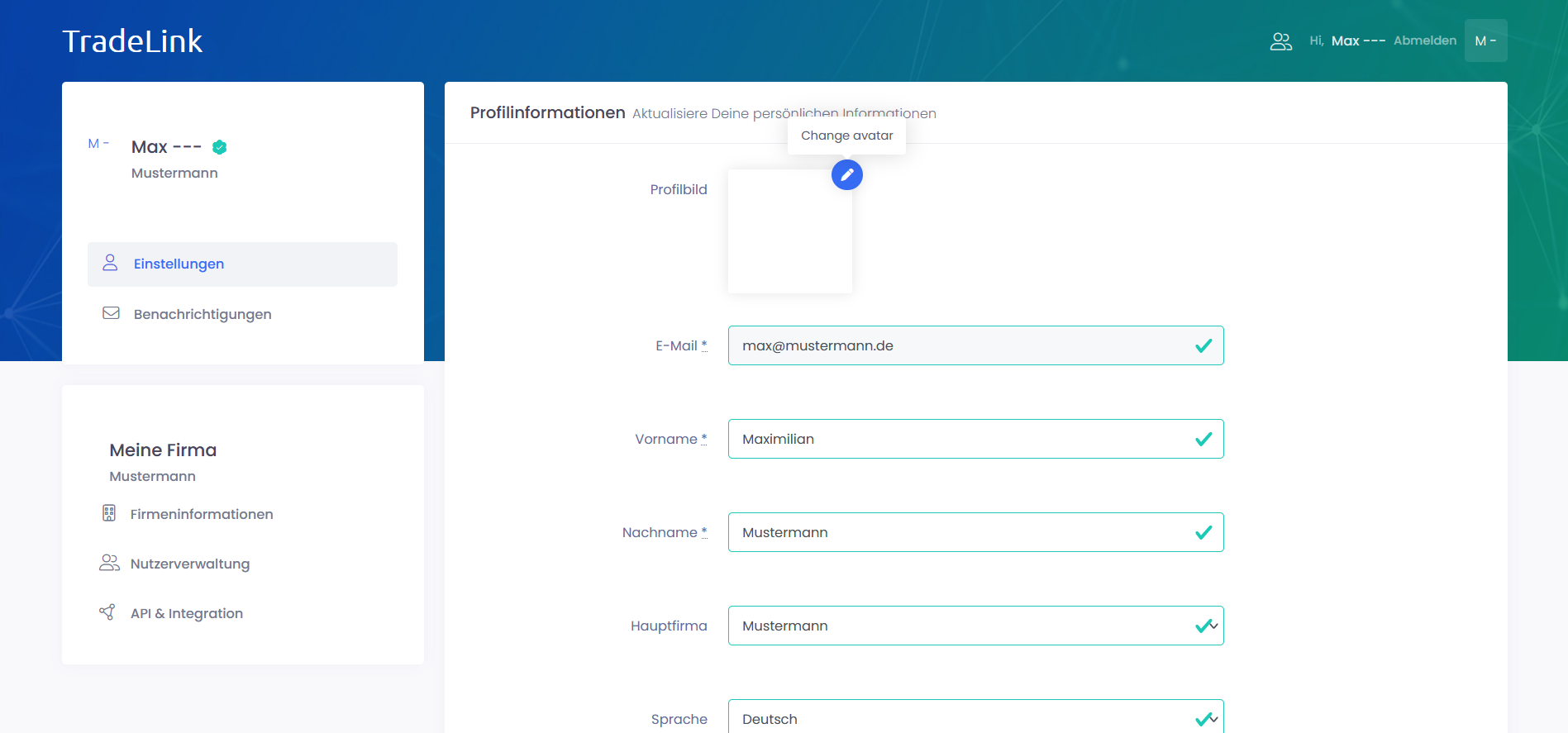Focus the E-Mail input field
This screenshot has height=733, width=1568.
click(x=959, y=345)
